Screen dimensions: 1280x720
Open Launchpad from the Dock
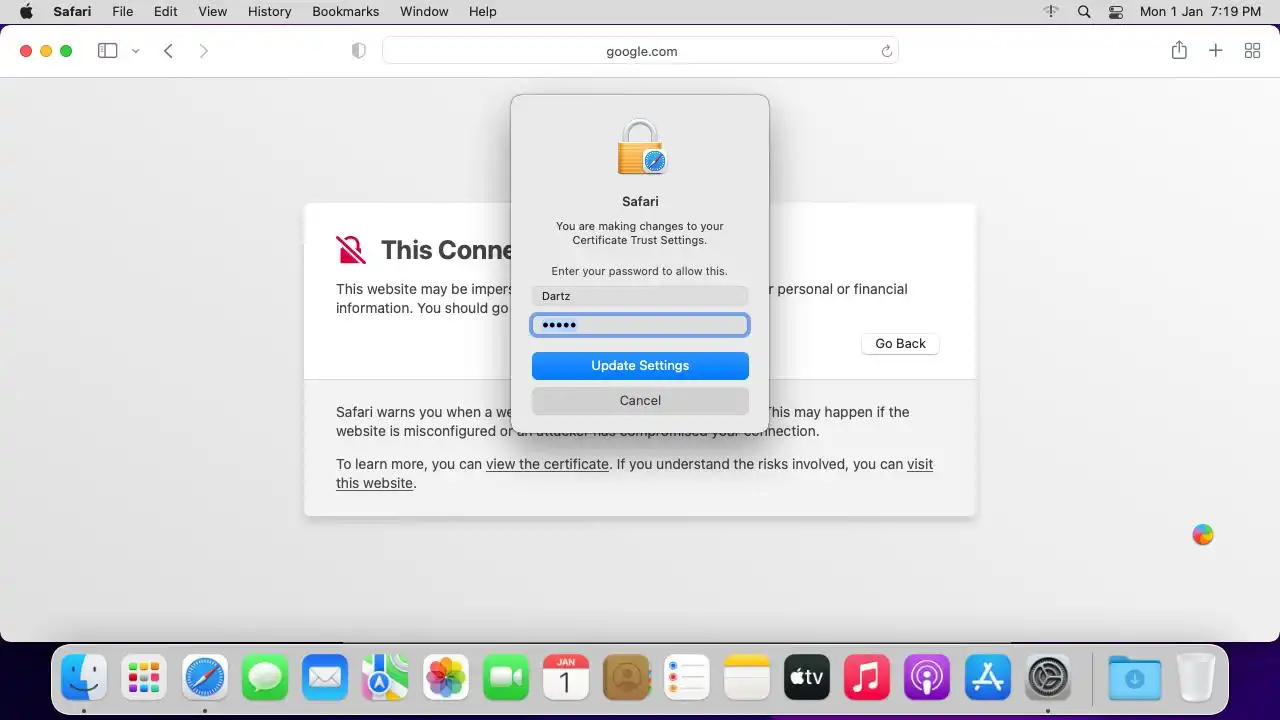click(x=144, y=678)
